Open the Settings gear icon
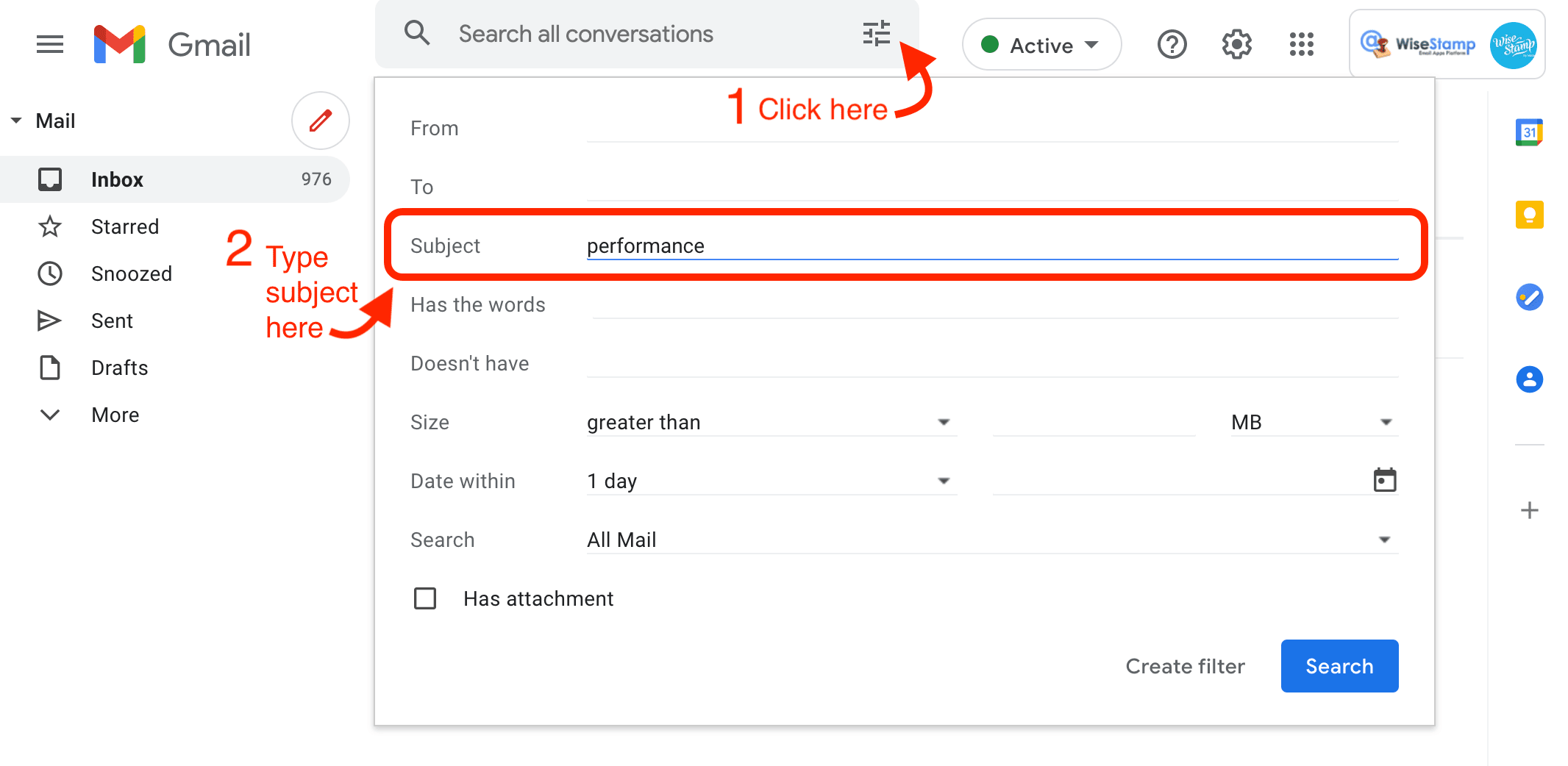Viewport: 1568px width, 766px height. pyautogui.click(x=1236, y=45)
